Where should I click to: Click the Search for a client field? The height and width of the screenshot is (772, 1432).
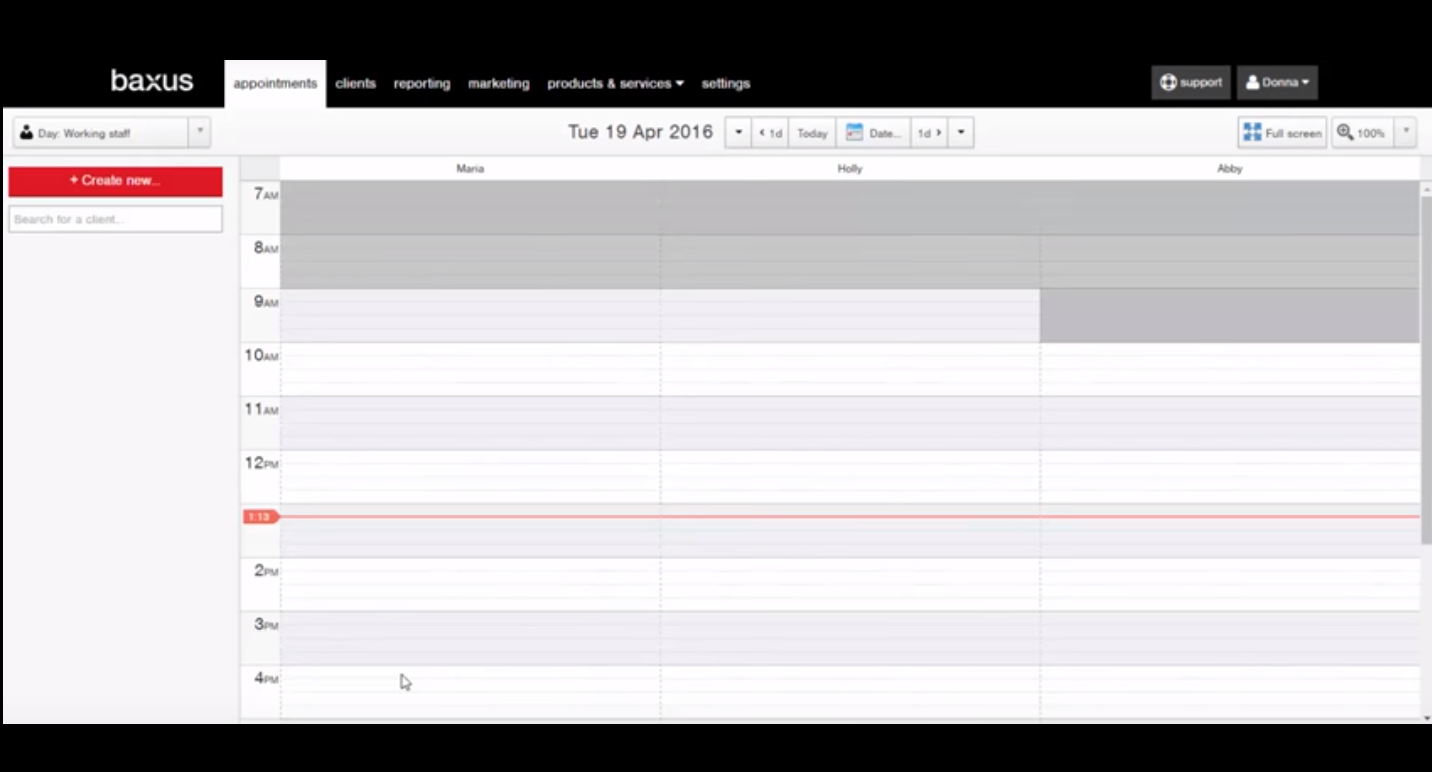[x=115, y=219]
